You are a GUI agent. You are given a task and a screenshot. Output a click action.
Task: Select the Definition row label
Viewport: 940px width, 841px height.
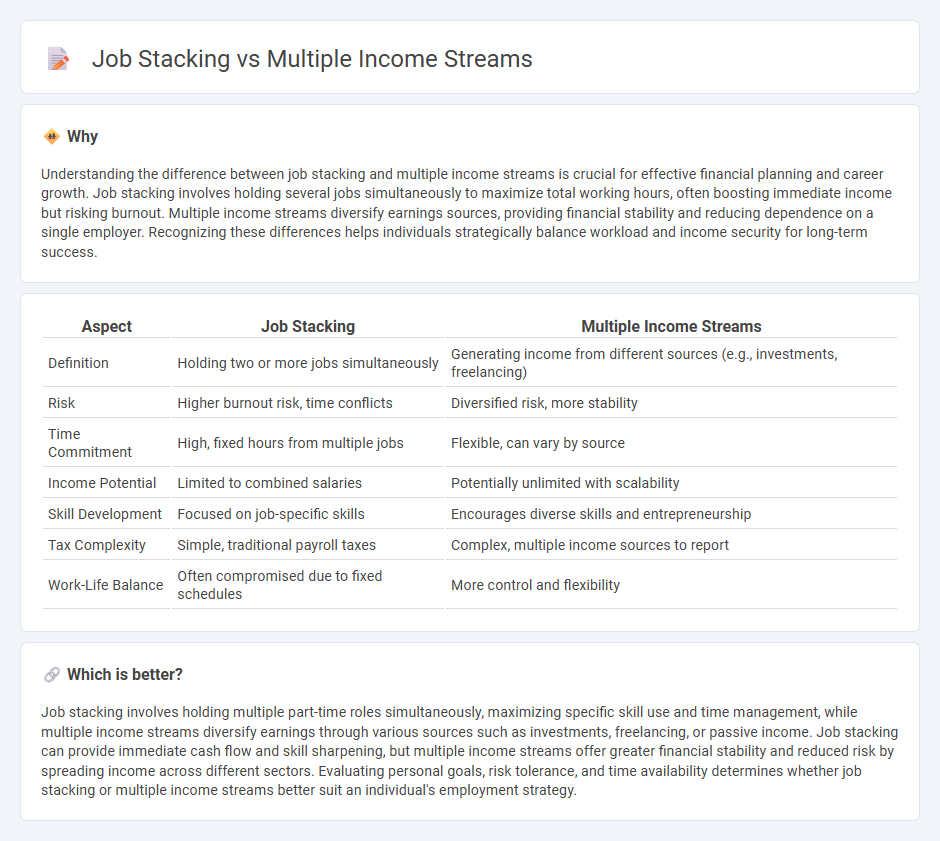click(x=79, y=363)
